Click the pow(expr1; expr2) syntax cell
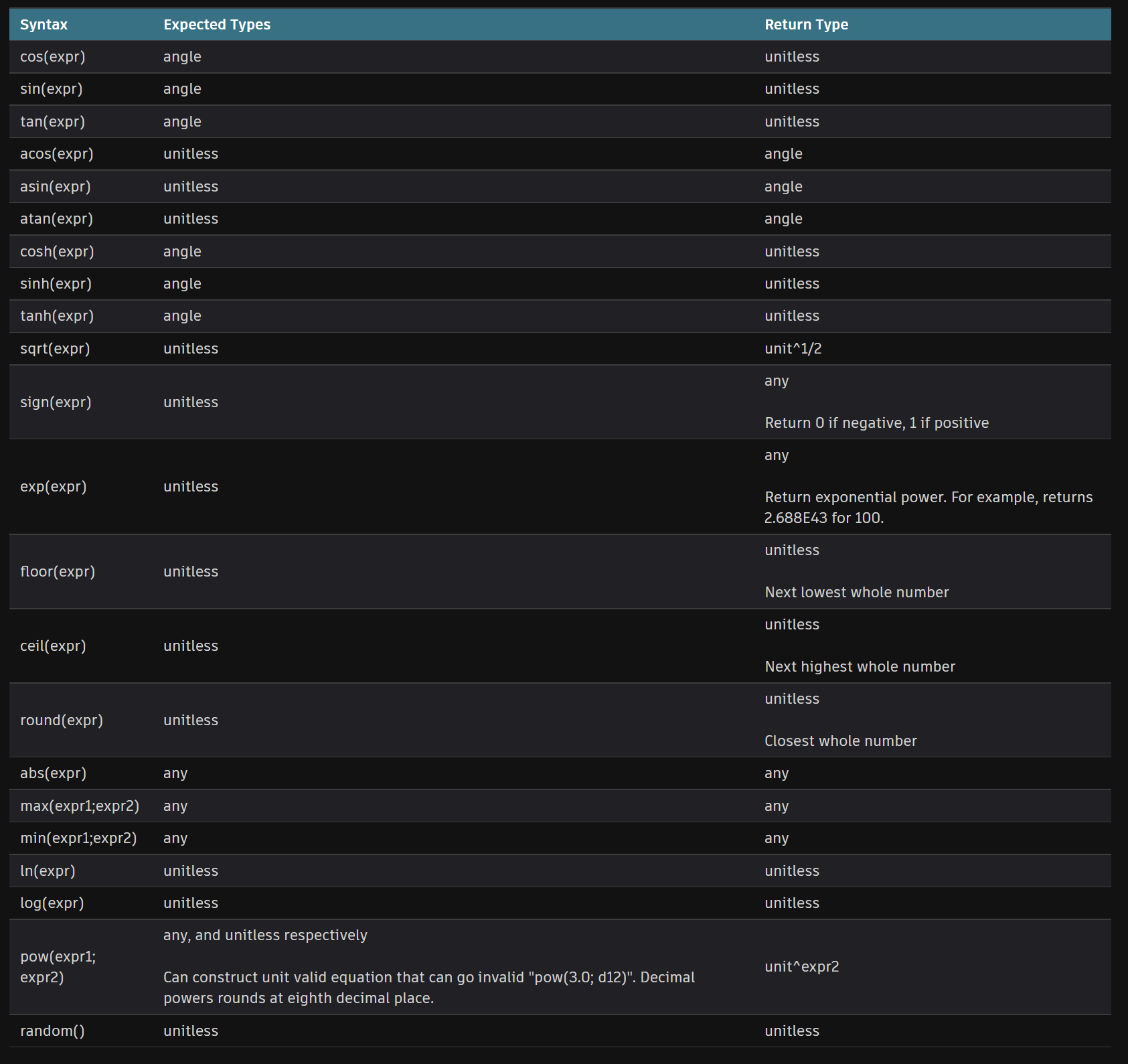The image size is (1128, 1064). click(x=58, y=967)
